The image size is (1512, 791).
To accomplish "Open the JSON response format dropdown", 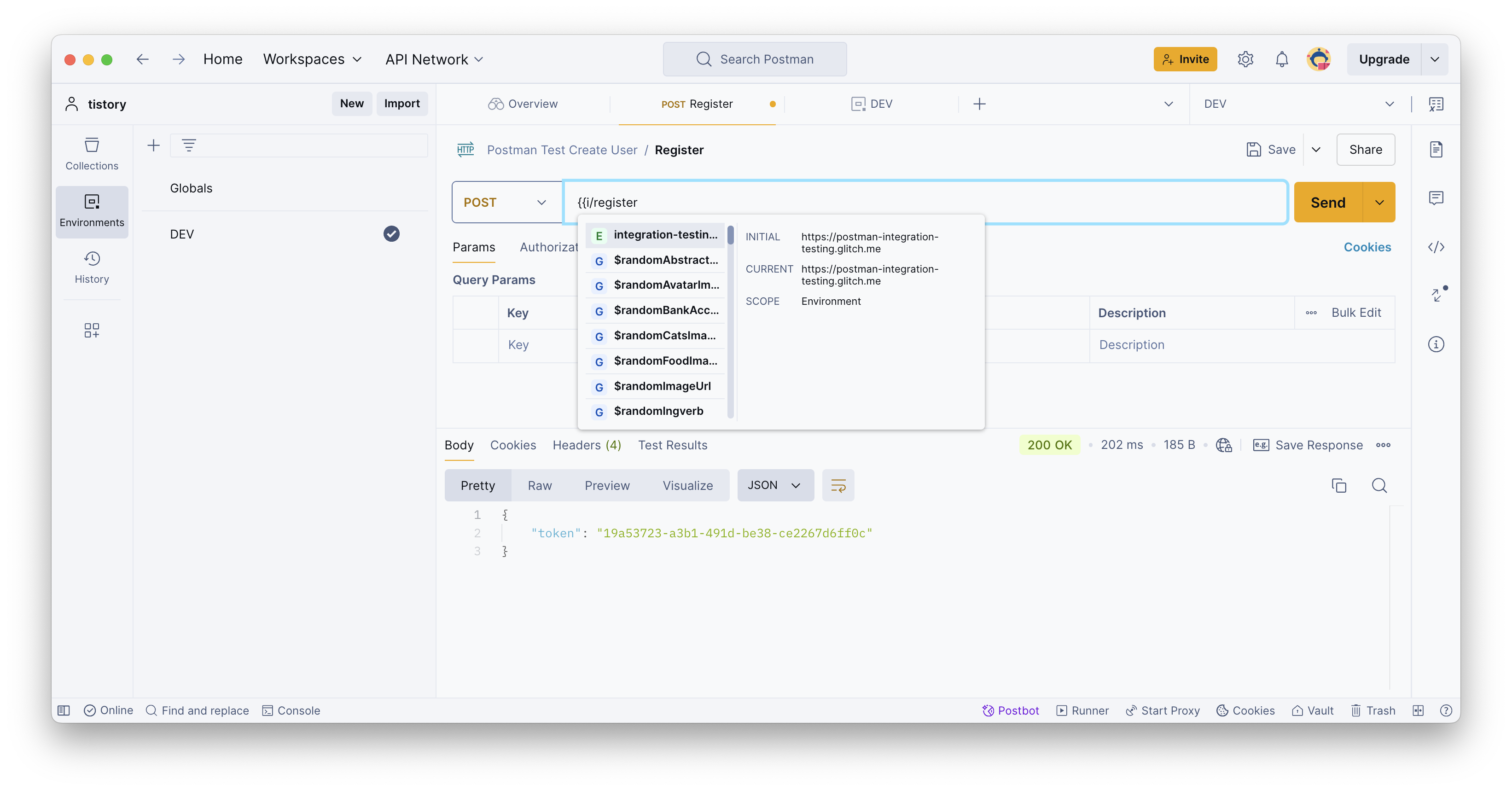I will pyautogui.click(x=775, y=485).
